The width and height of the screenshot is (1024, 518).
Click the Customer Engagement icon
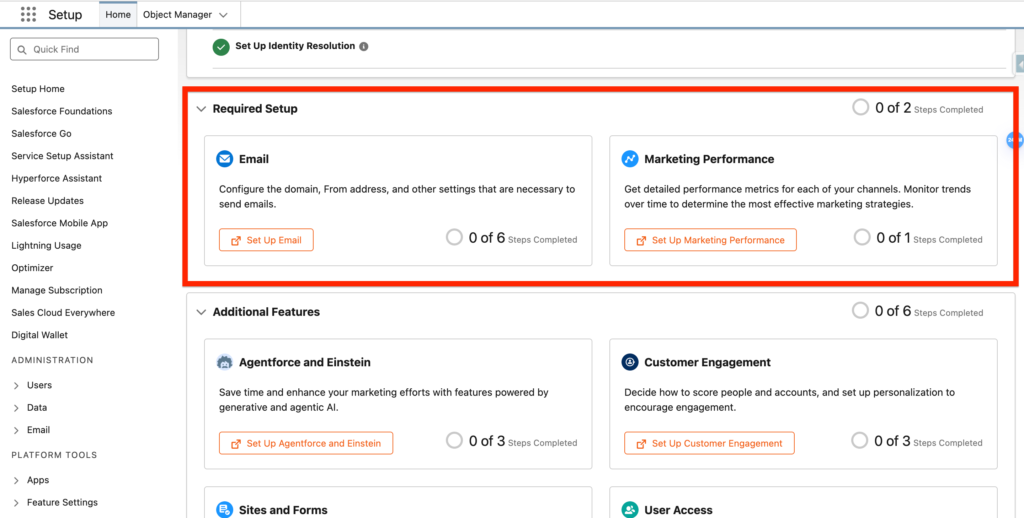pos(630,362)
